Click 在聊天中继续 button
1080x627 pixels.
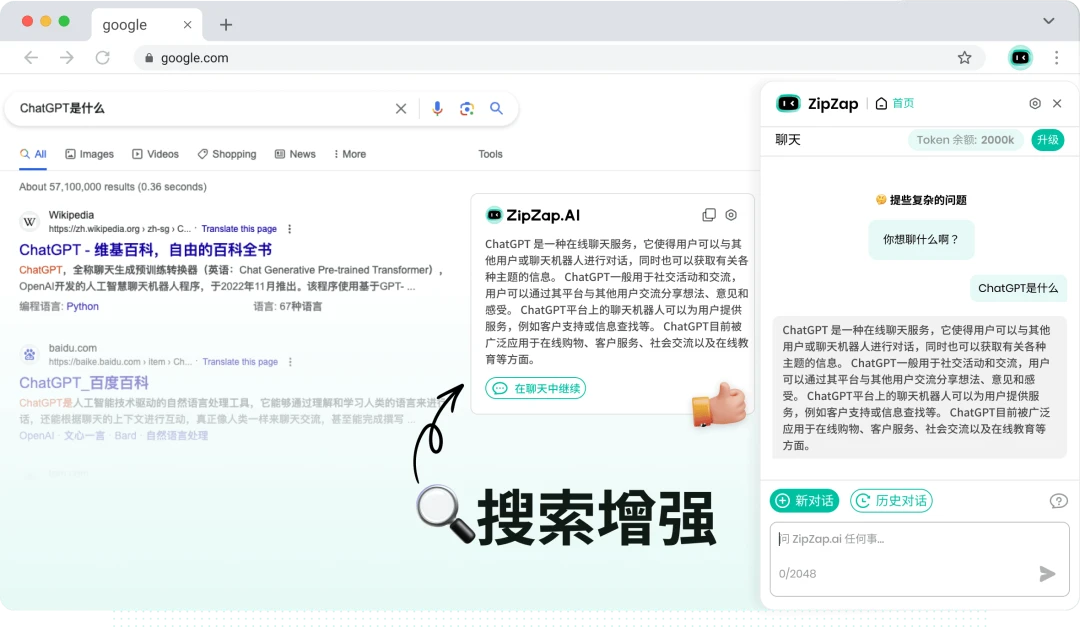click(x=536, y=389)
